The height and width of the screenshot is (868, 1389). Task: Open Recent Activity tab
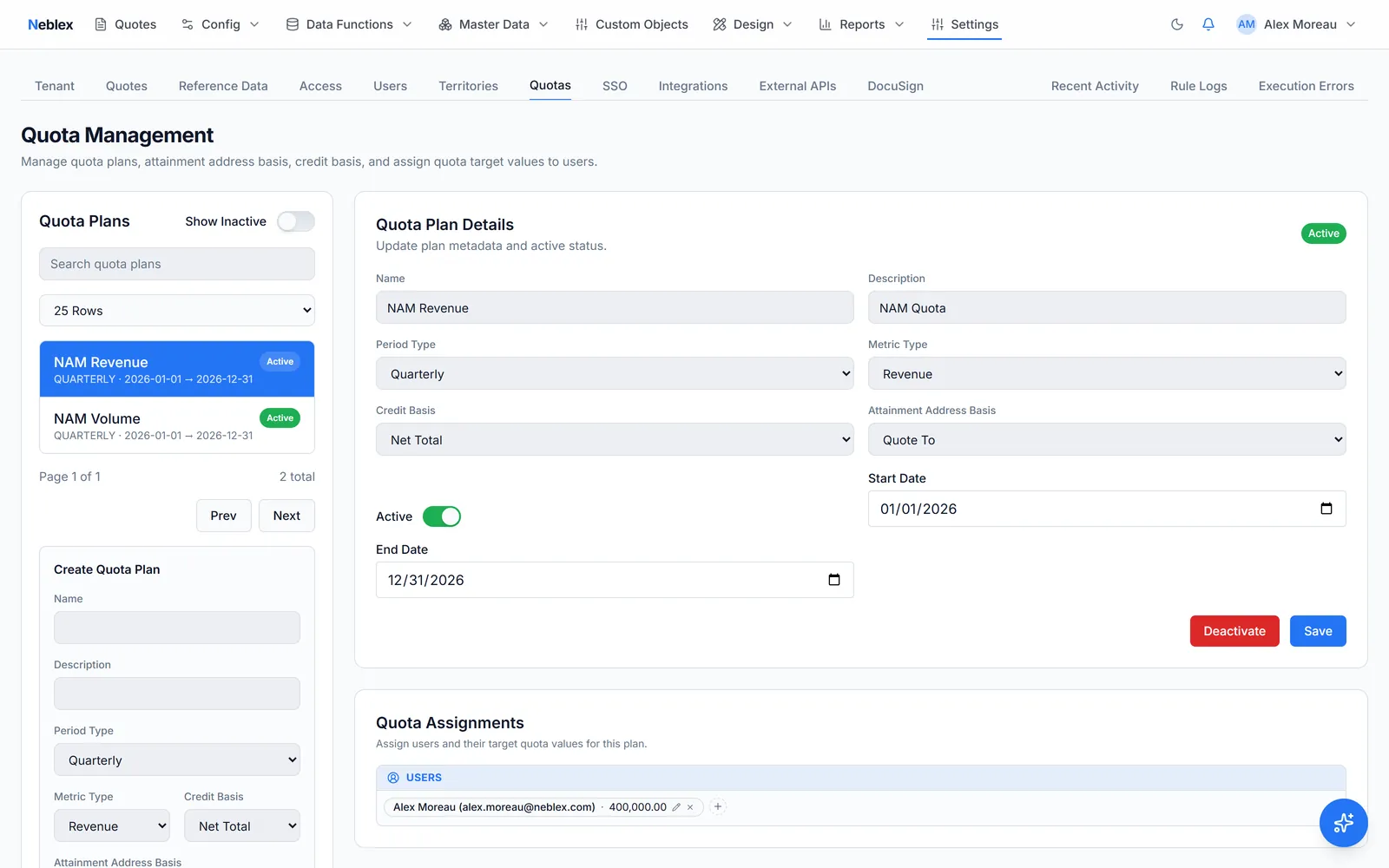click(x=1095, y=86)
